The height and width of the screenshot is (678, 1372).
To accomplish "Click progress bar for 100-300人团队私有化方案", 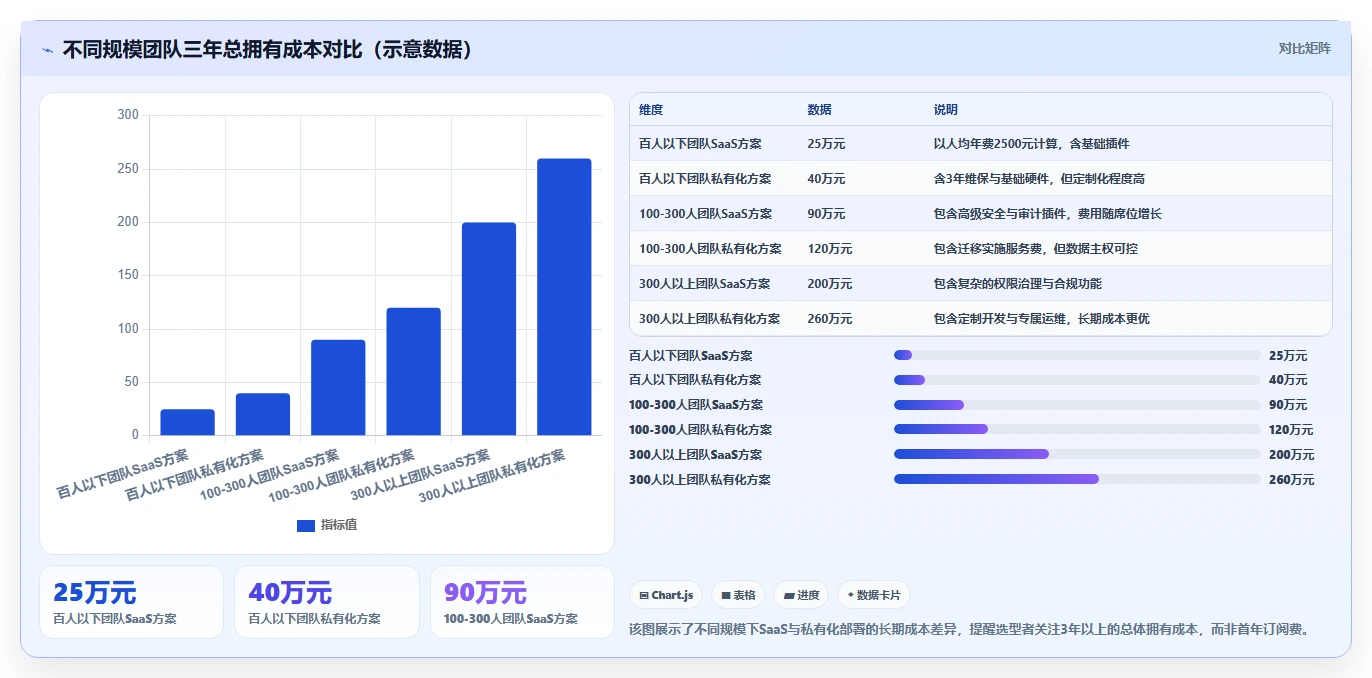I will click(x=1077, y=429).
